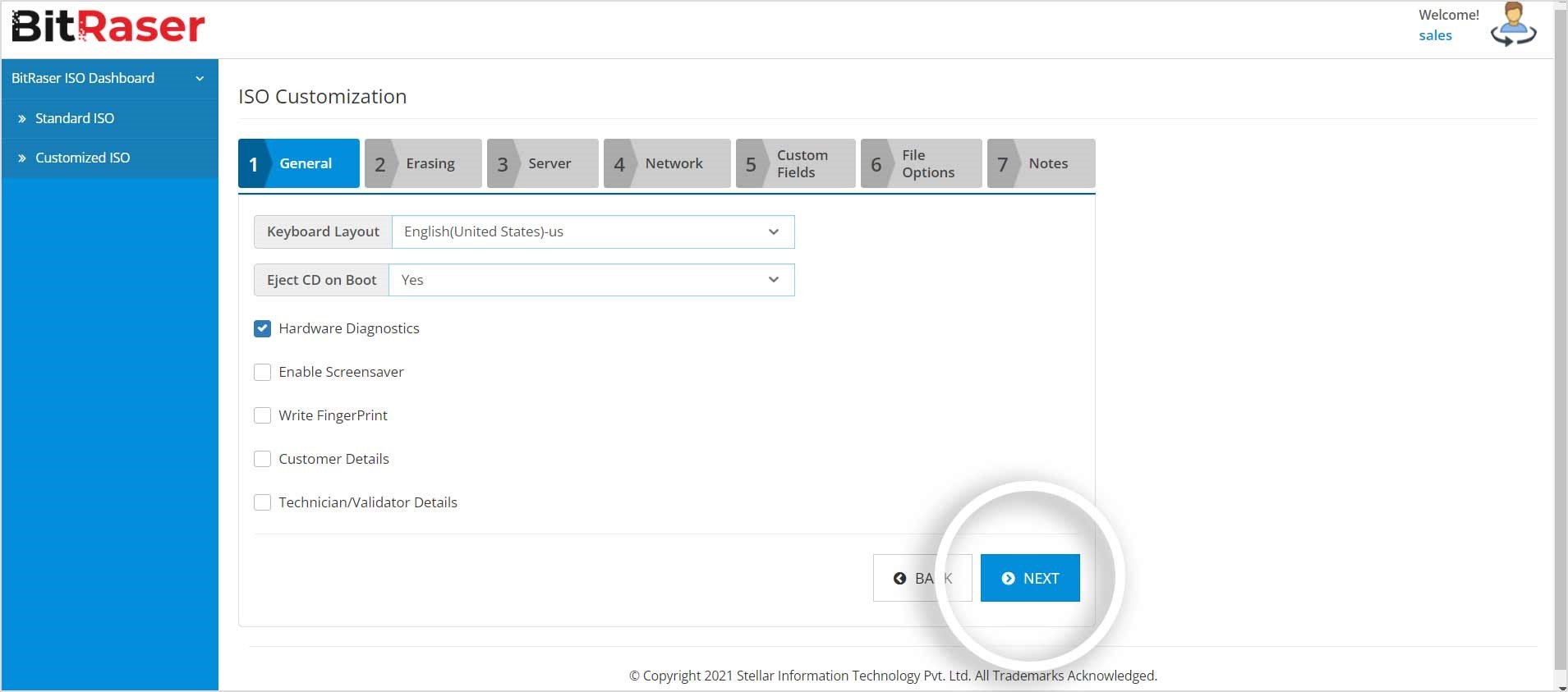
Task: Collapse the BitRaser ISO Dashboard menu
Action: point(110,78)
